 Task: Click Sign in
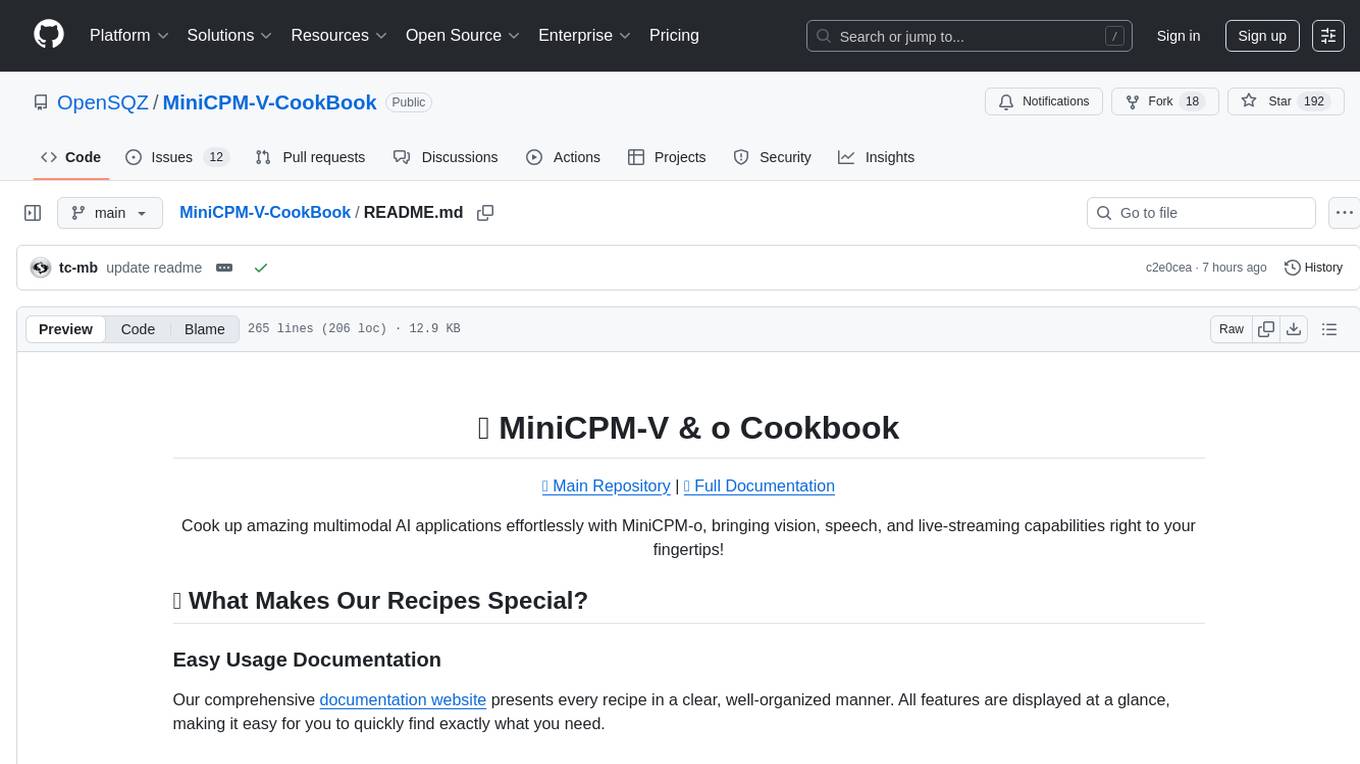tap(1178, 36)
